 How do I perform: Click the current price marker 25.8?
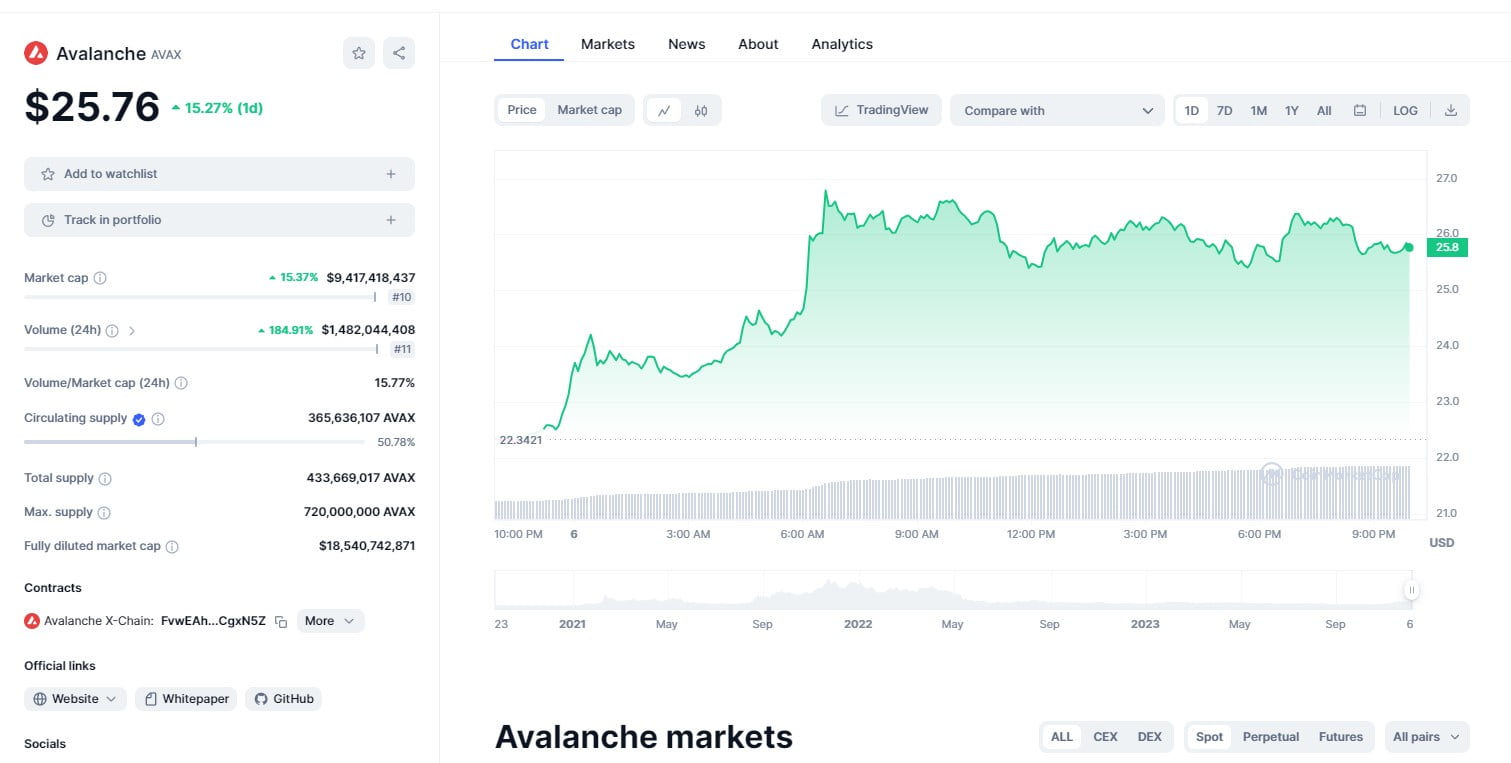[x=1446, y=247]
